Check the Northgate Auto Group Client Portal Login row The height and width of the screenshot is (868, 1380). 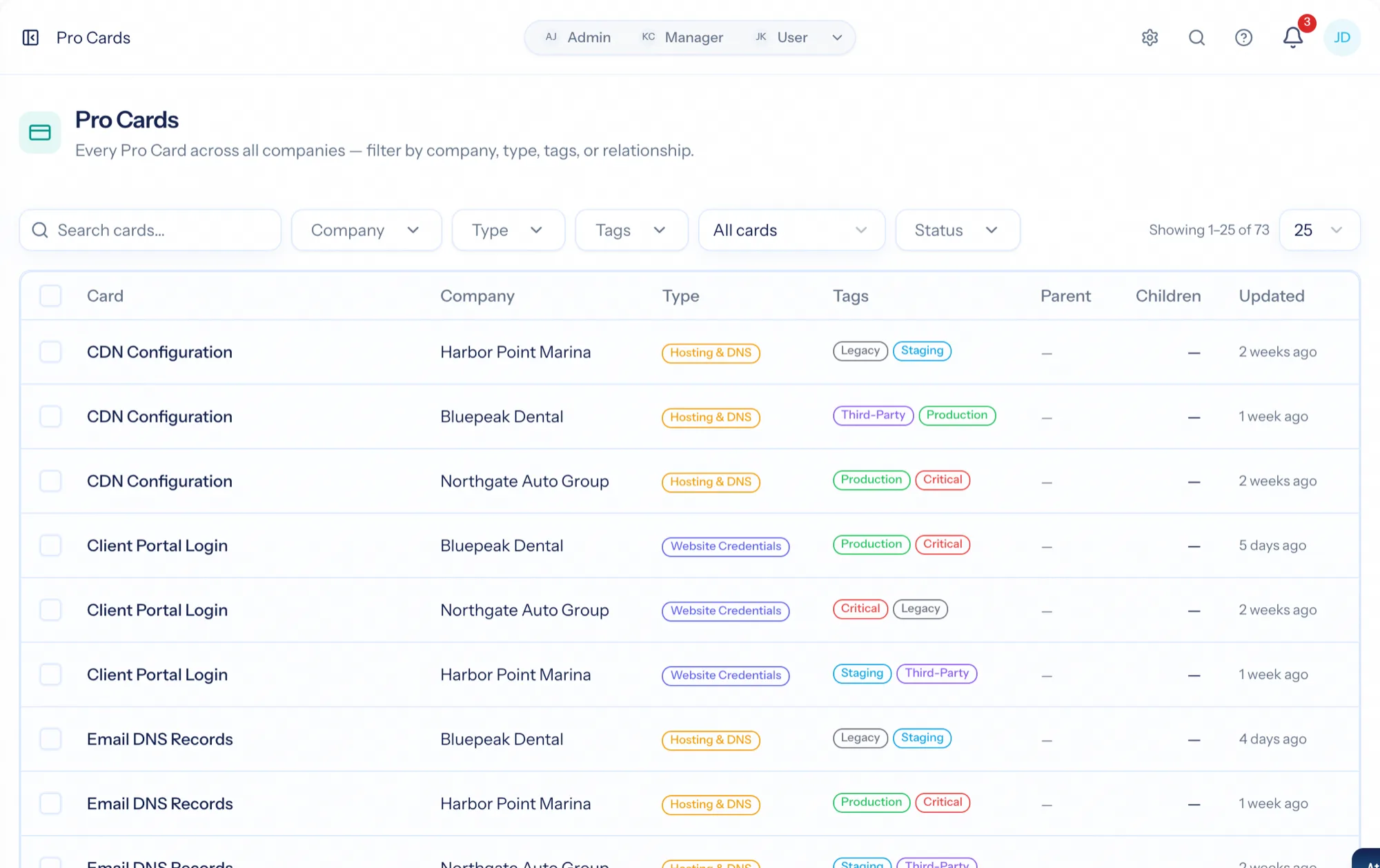click(x=50, y=610)
